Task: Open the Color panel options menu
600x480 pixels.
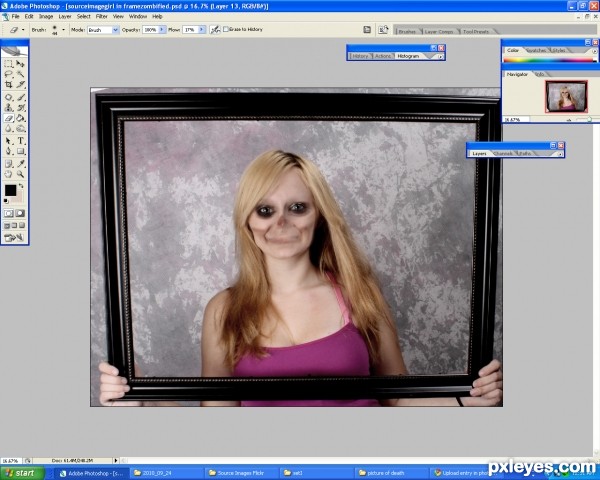Action: (595, 51)
